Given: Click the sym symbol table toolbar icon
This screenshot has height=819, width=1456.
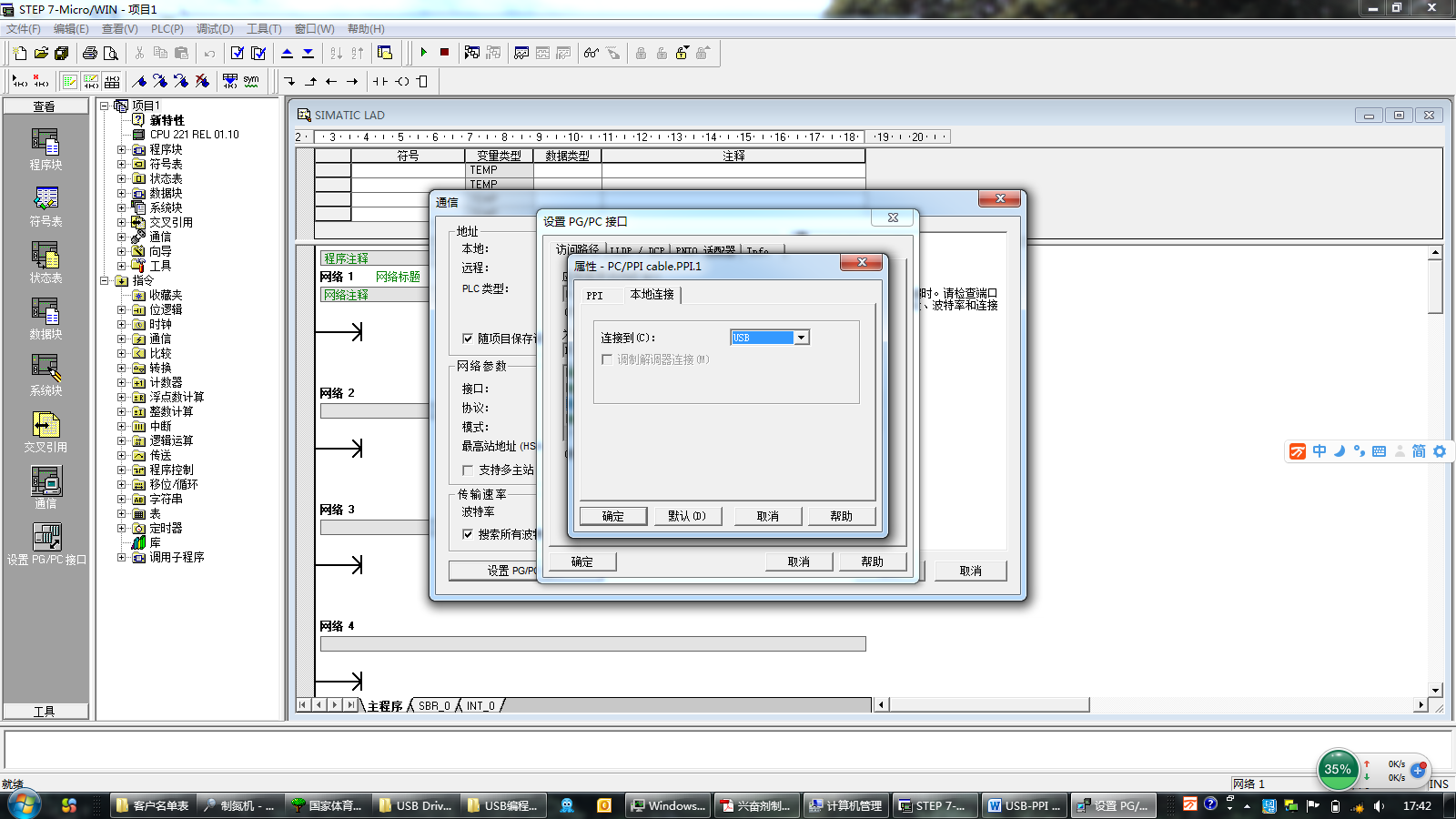Looking at the screenshot, I should pyautogui.click(x=251, y=81).
